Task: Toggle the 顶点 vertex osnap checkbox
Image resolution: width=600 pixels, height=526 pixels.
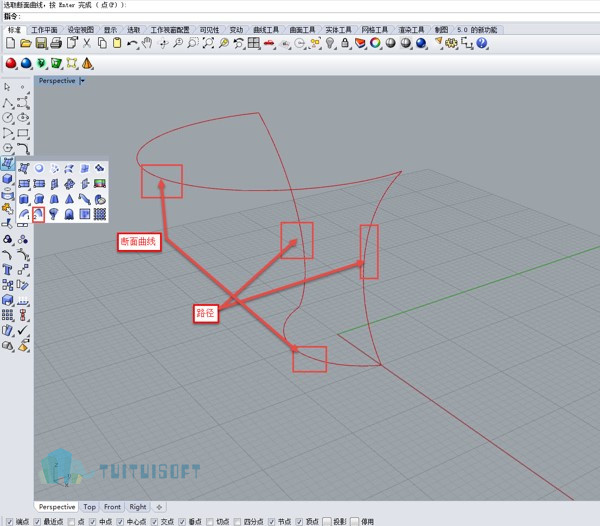Action: click(x=299, y=522)
